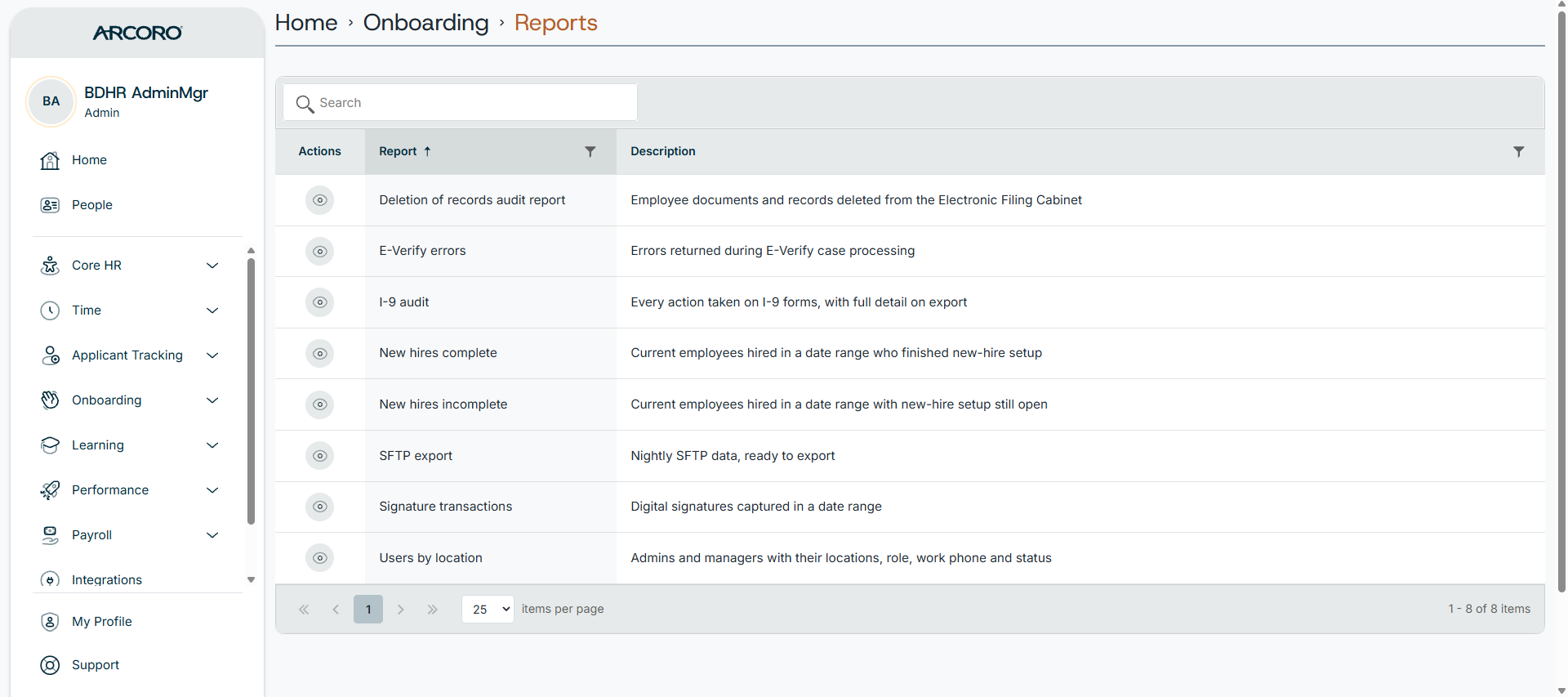Click Onboarding in the breadcrumb
Screen dimensions: 1568x697
tap(426, 23)
